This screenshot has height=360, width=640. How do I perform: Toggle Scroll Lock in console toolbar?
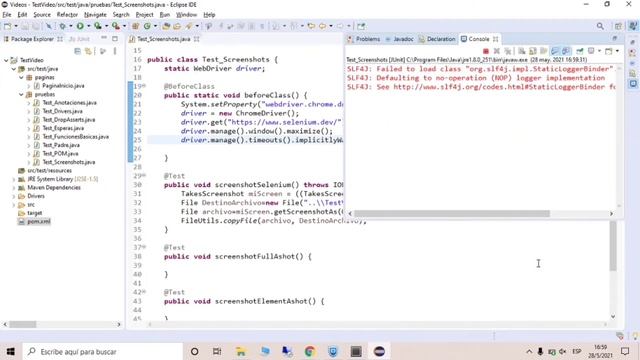click(533, 51)
